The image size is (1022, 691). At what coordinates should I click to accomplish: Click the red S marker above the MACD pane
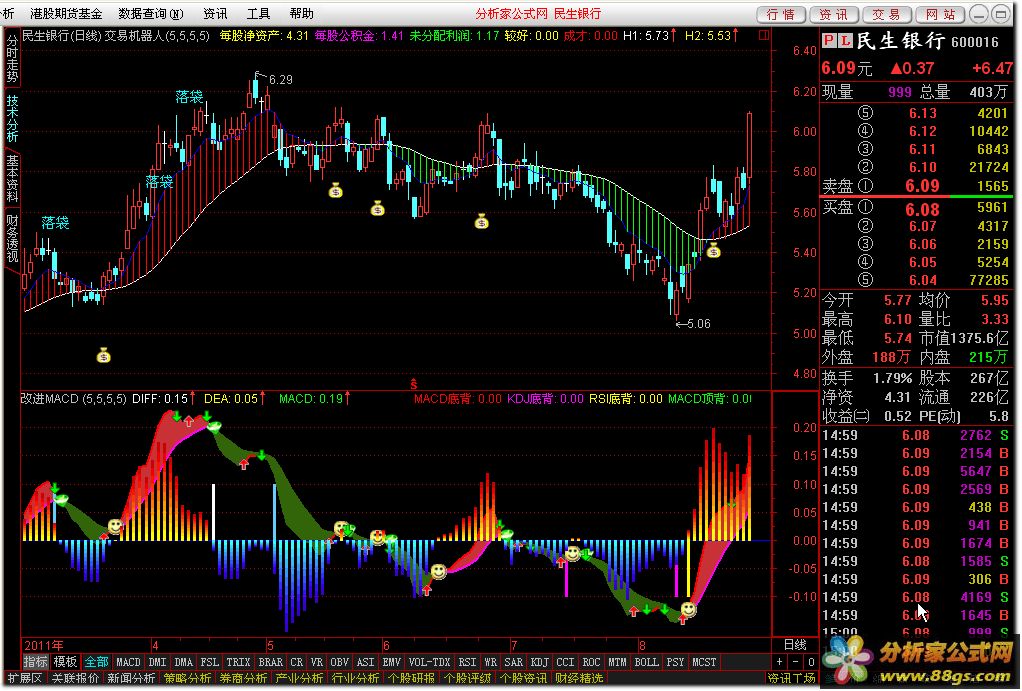pyautogui.click(x=413, y=385)
